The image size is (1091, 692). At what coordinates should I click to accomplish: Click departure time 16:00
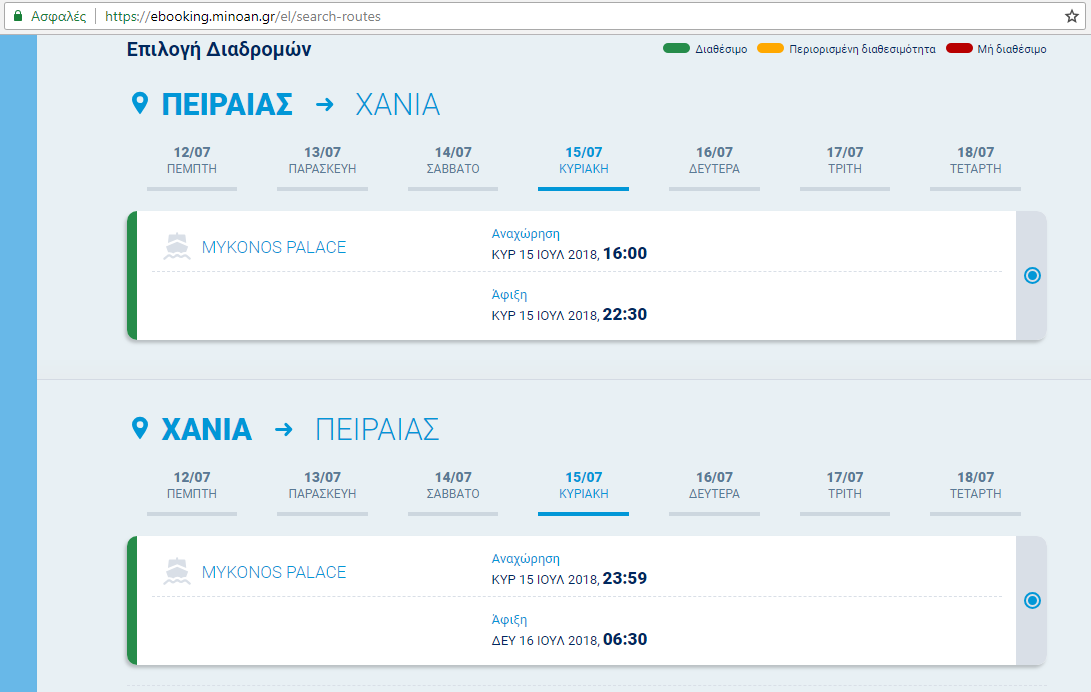click(x=625, y=253)
